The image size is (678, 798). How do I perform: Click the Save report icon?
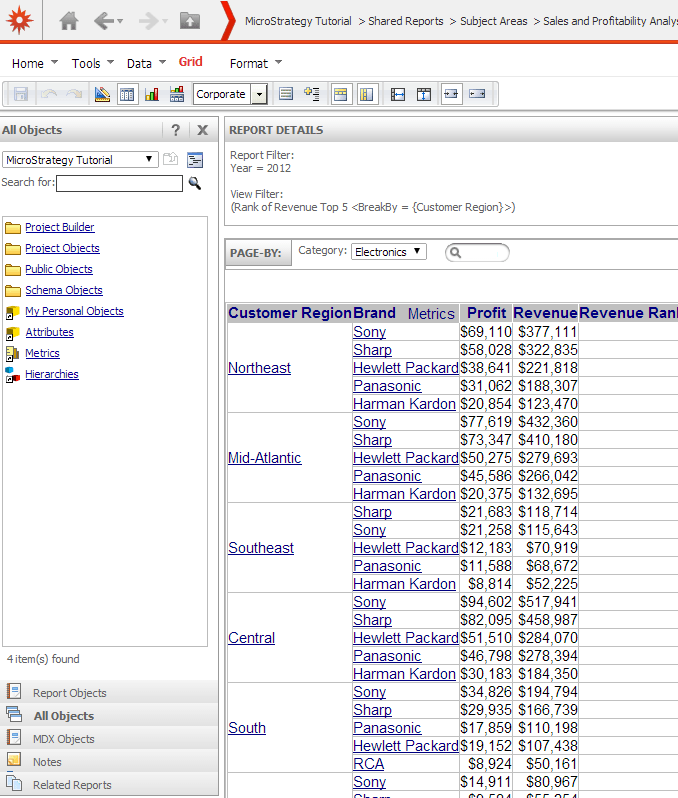point(21,94)
